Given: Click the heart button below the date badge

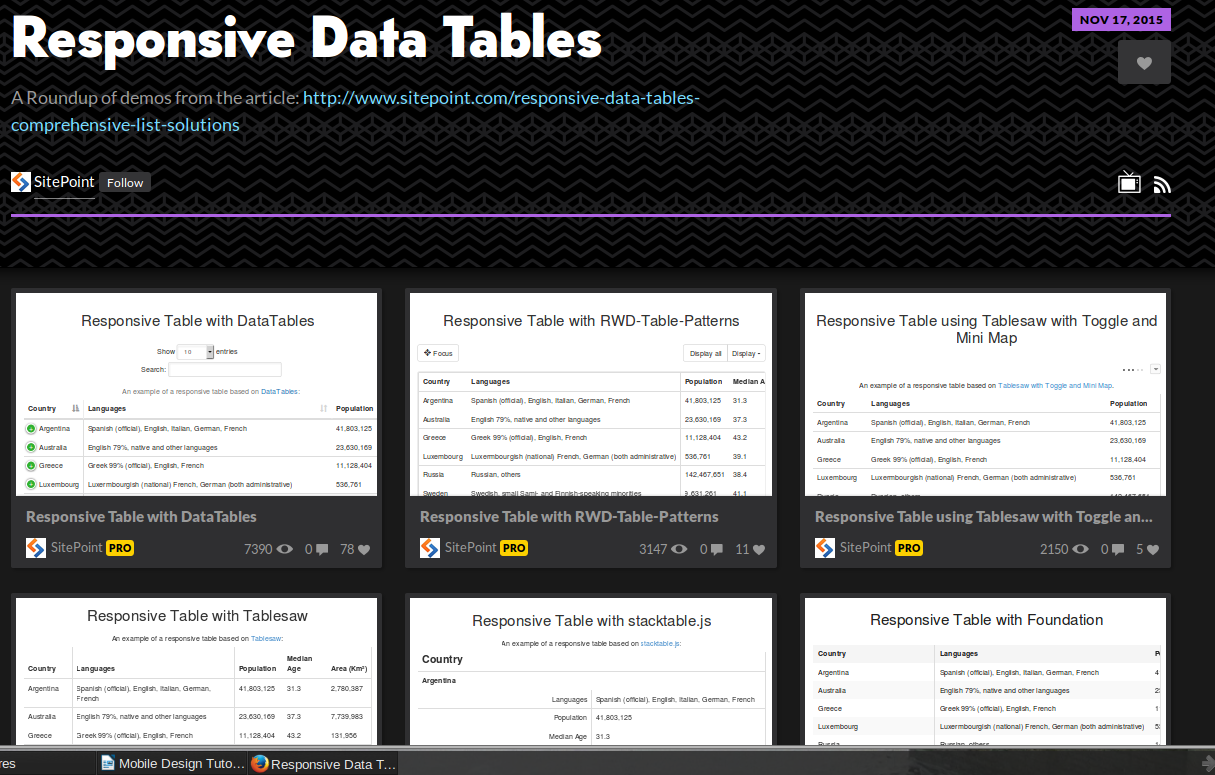Looking at the screenshot, I should [x=1144, y=62].
